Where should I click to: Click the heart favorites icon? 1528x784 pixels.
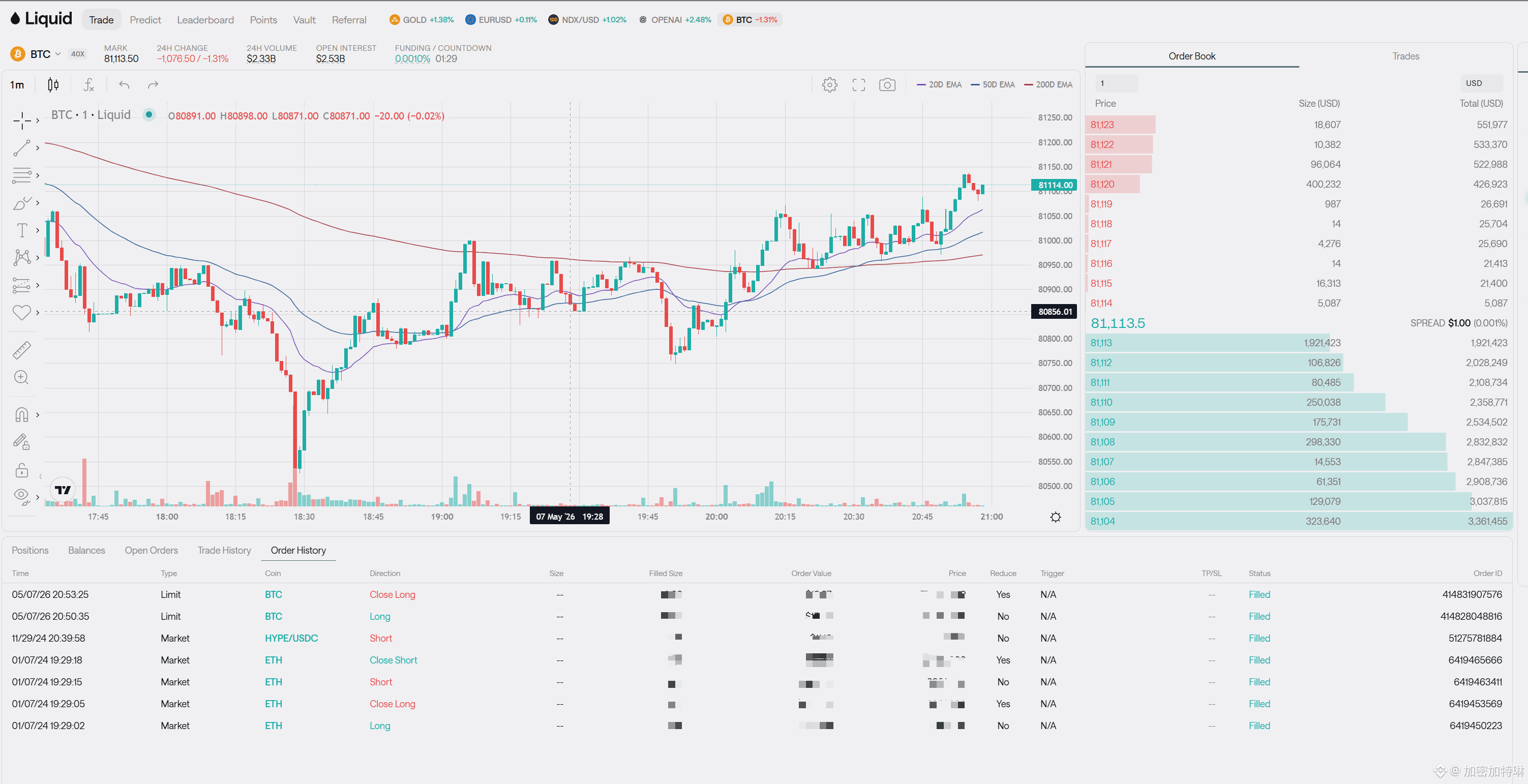22,313
